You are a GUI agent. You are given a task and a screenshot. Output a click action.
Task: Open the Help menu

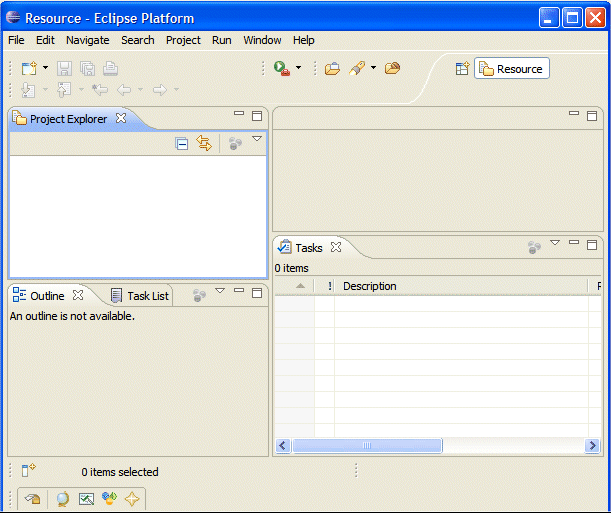(304, 40)
